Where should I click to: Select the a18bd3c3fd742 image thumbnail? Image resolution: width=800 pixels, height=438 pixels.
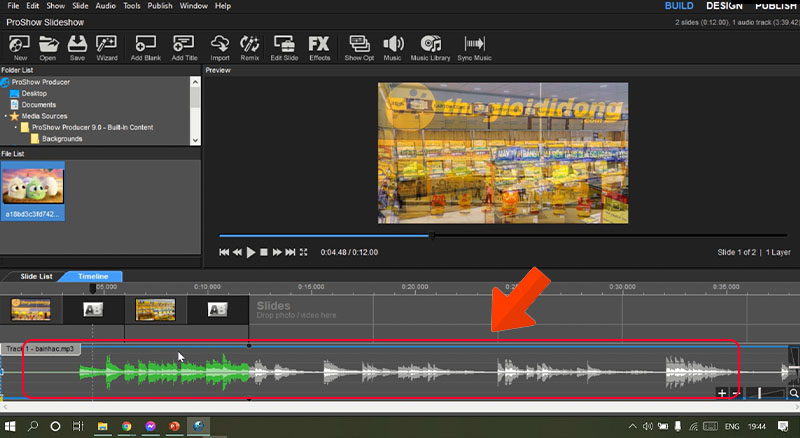34,190
